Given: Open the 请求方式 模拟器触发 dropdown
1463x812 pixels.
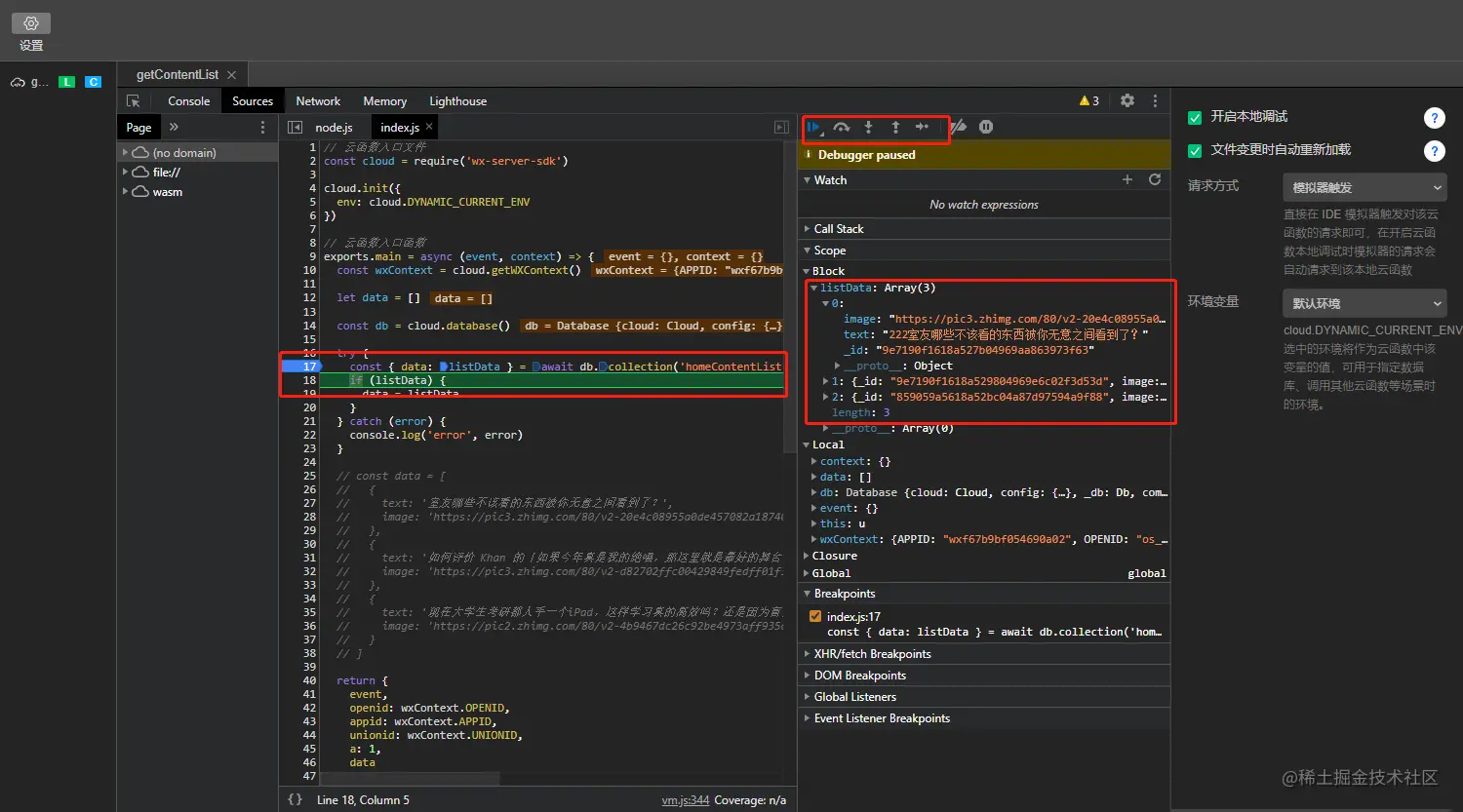Looking at the screenshot, I should [x=1364, y=187].
